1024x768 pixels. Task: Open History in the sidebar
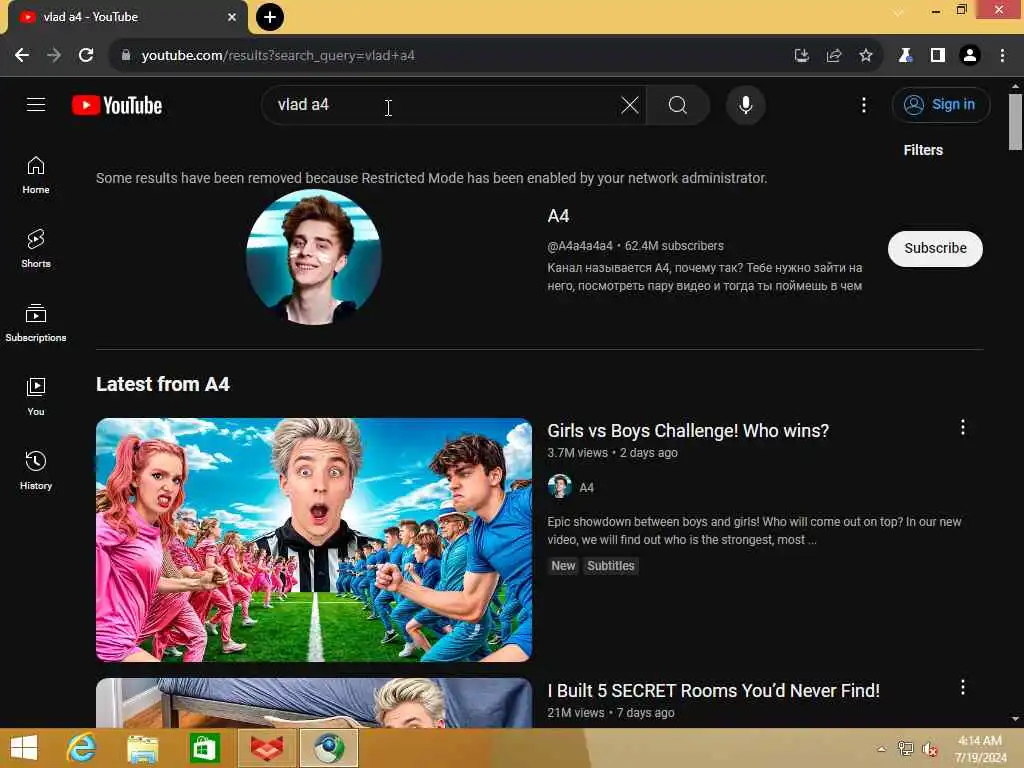click(36, 470)
